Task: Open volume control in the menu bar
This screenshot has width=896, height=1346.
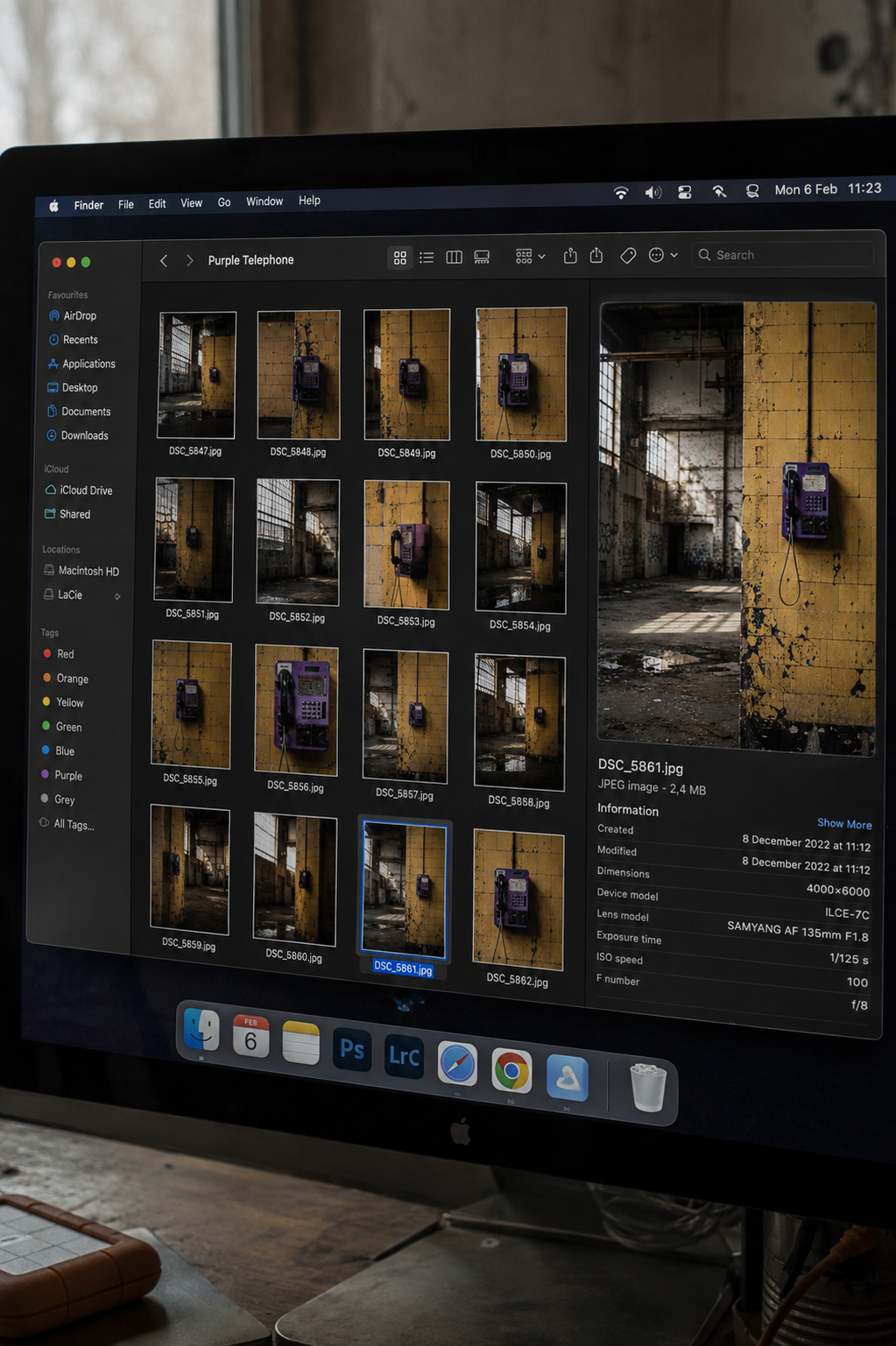Action: point(653,192)
